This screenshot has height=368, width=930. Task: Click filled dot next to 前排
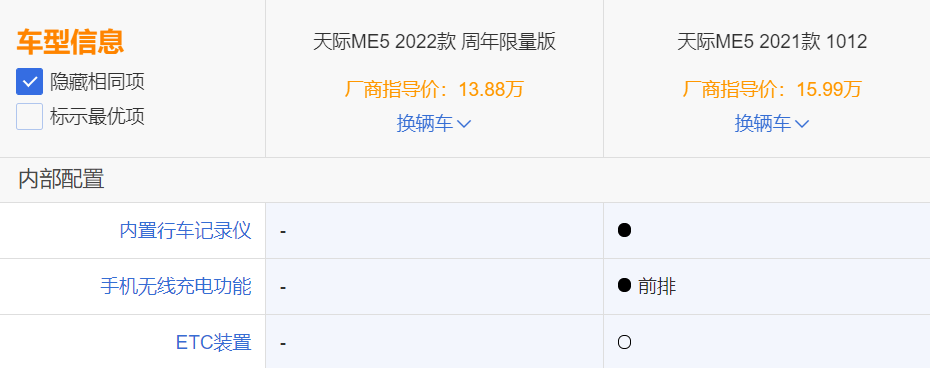pyautogui.click(x=624, y=286)
